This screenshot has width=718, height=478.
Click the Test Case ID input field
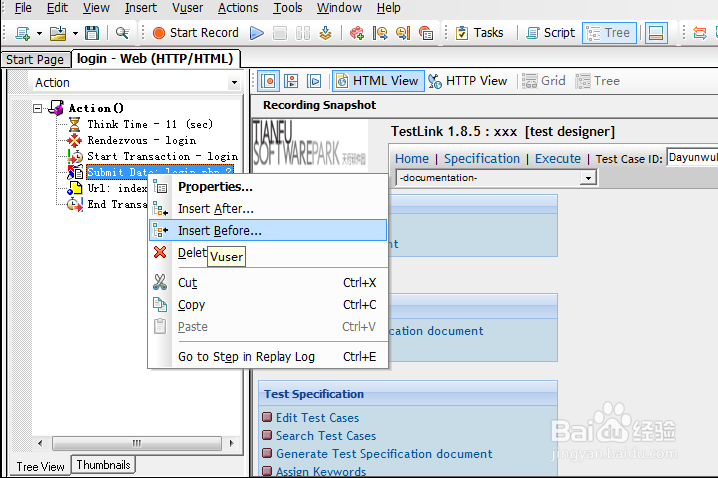click(x=692, y=158)
